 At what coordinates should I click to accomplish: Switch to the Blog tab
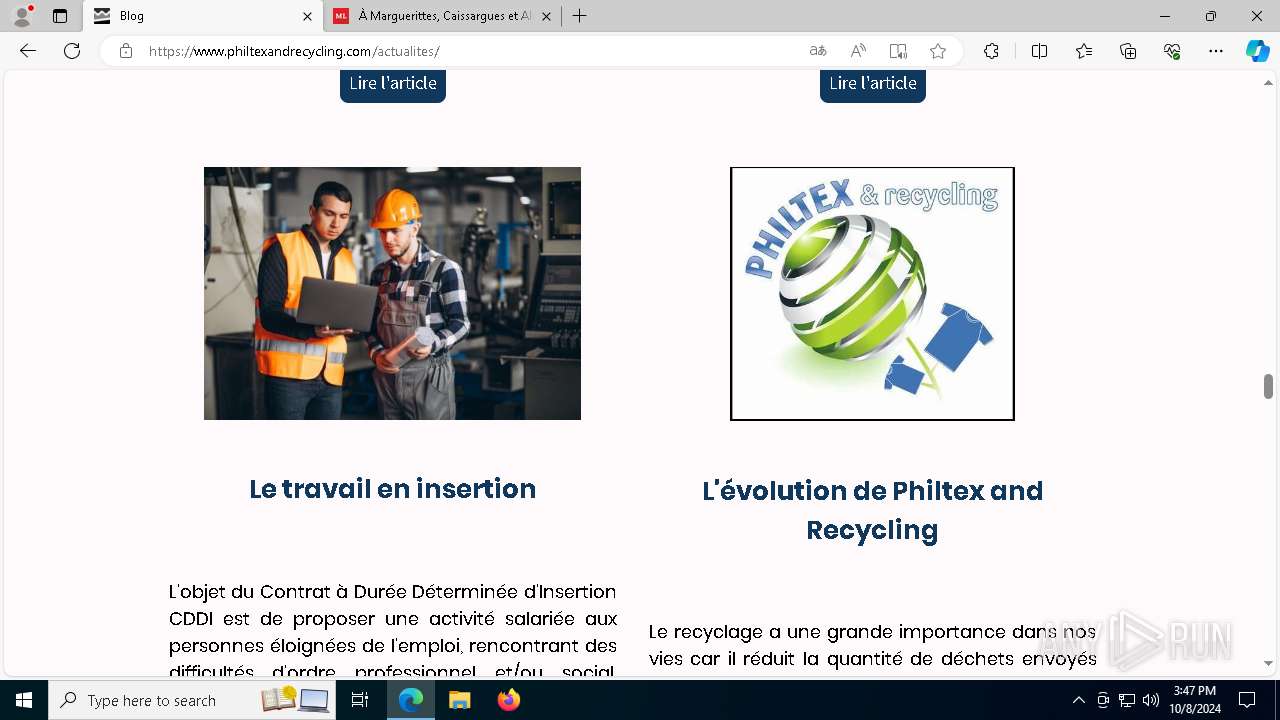(x=202, y=16)
